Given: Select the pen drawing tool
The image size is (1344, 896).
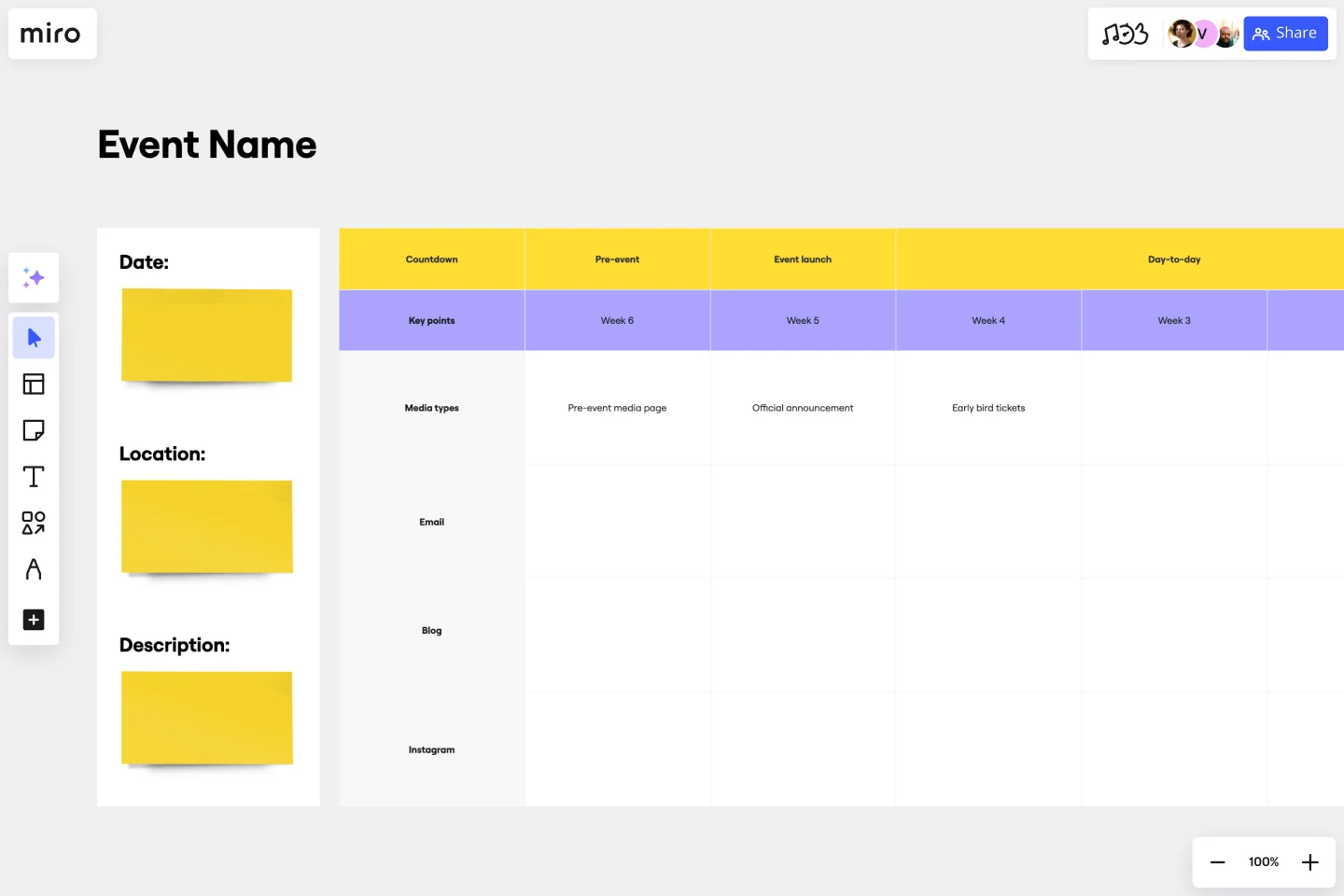Looking at the screenshot, I should pos(34,569).
